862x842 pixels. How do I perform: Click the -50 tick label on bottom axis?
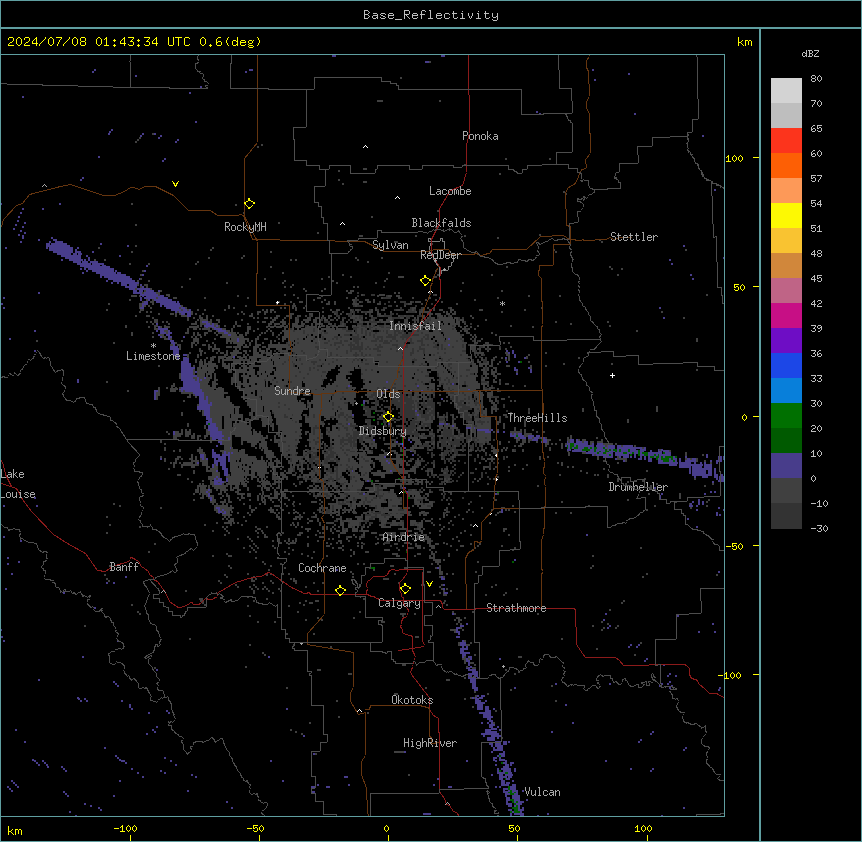pos(255,828)
